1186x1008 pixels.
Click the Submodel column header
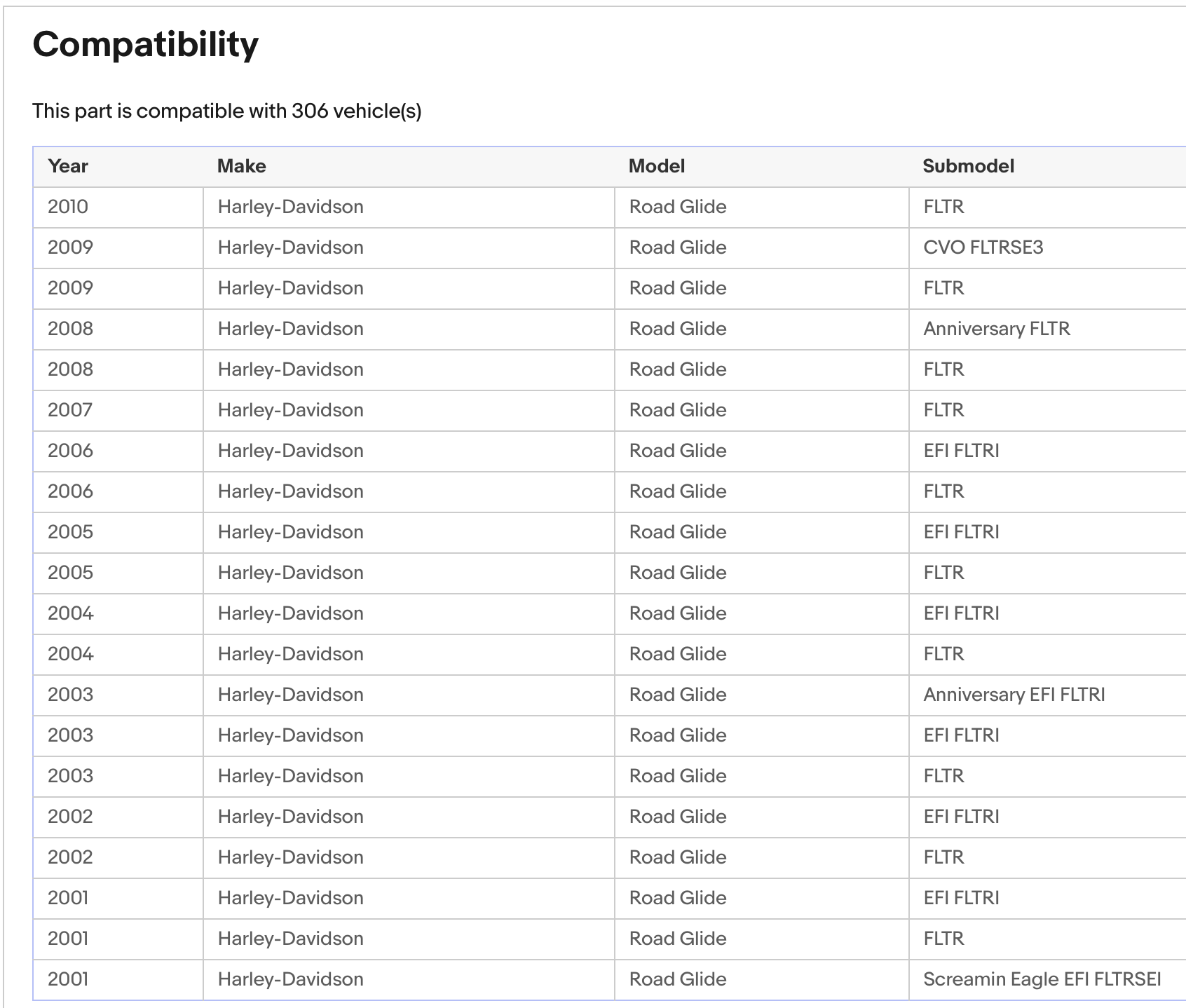tap(968, 166)
